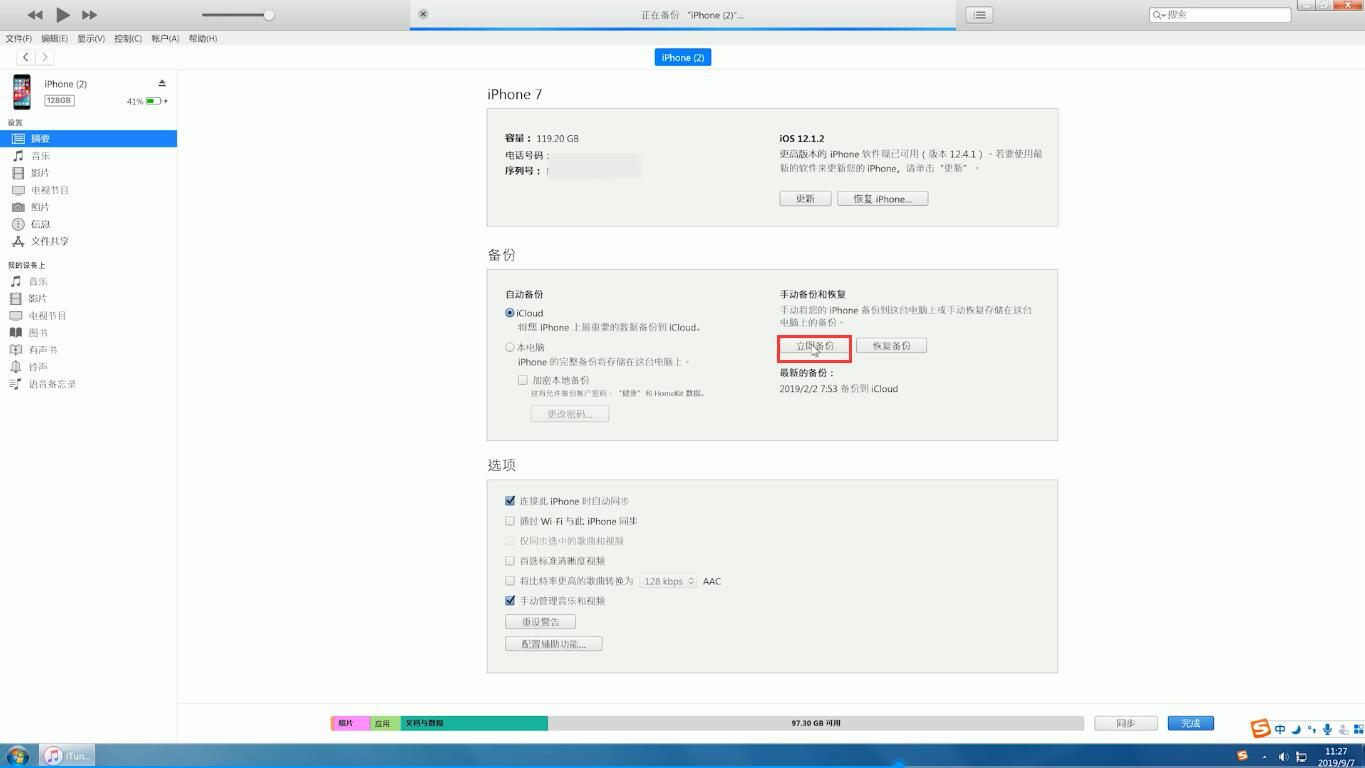Toggle Sogou 中 Chinese/English mode
This screenshot has height=768, width=1365.
1280,729
